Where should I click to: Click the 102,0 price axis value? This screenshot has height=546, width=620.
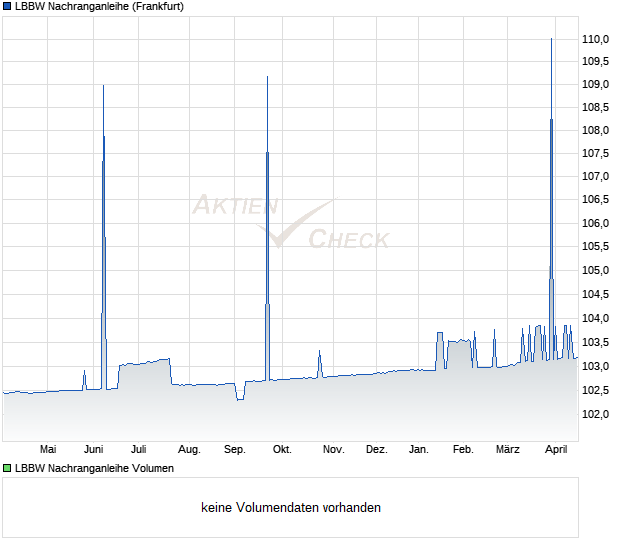[595, 414]
